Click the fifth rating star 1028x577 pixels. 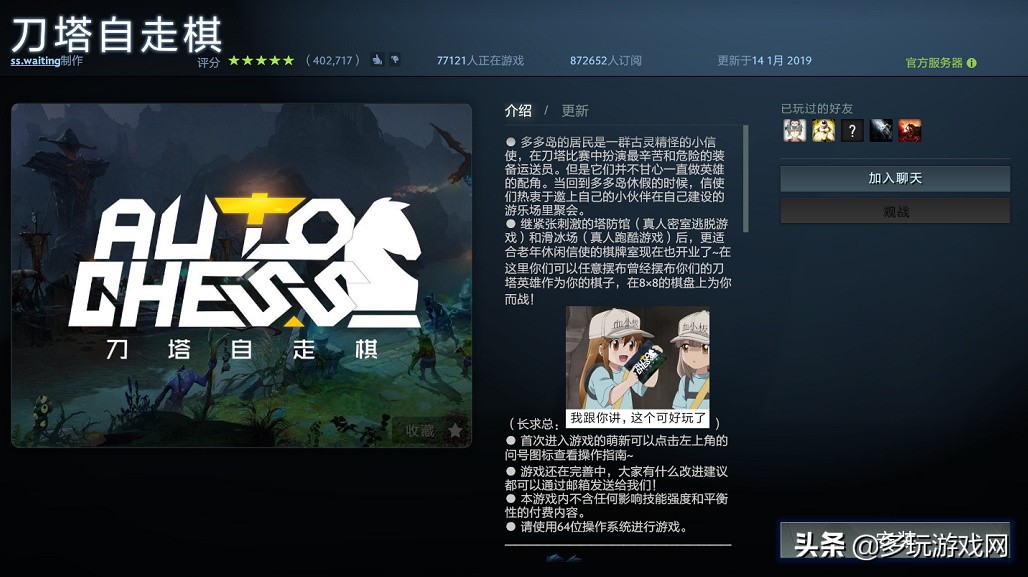[287, 60]
